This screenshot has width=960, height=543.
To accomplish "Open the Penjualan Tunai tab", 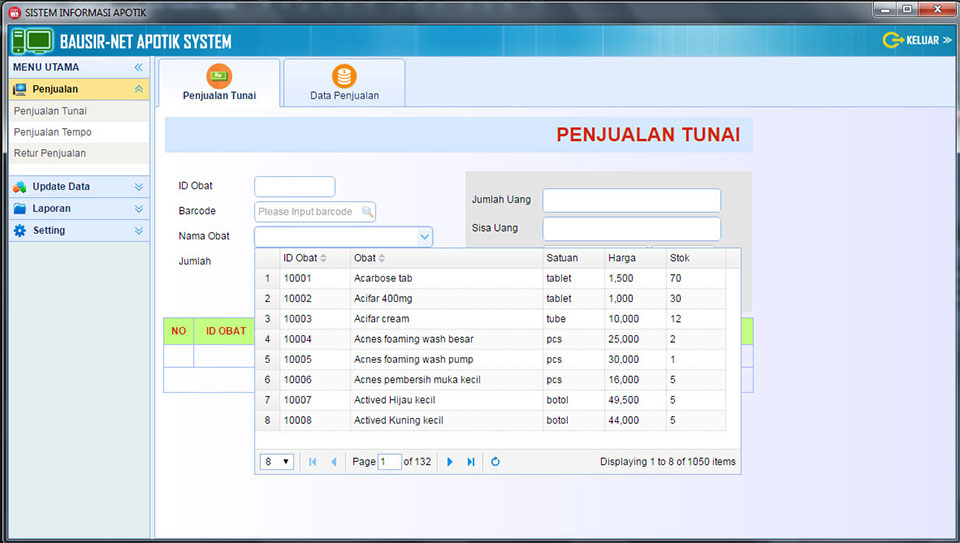I will pos(219,84).
